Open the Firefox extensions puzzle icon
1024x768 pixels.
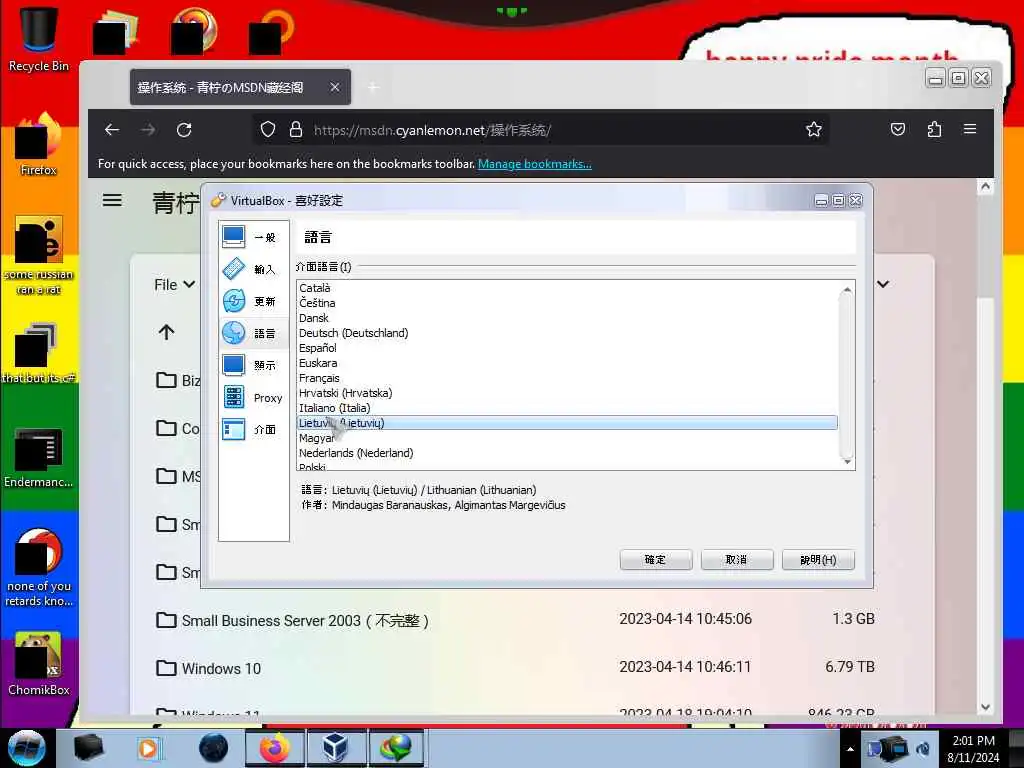click(935, 129)
